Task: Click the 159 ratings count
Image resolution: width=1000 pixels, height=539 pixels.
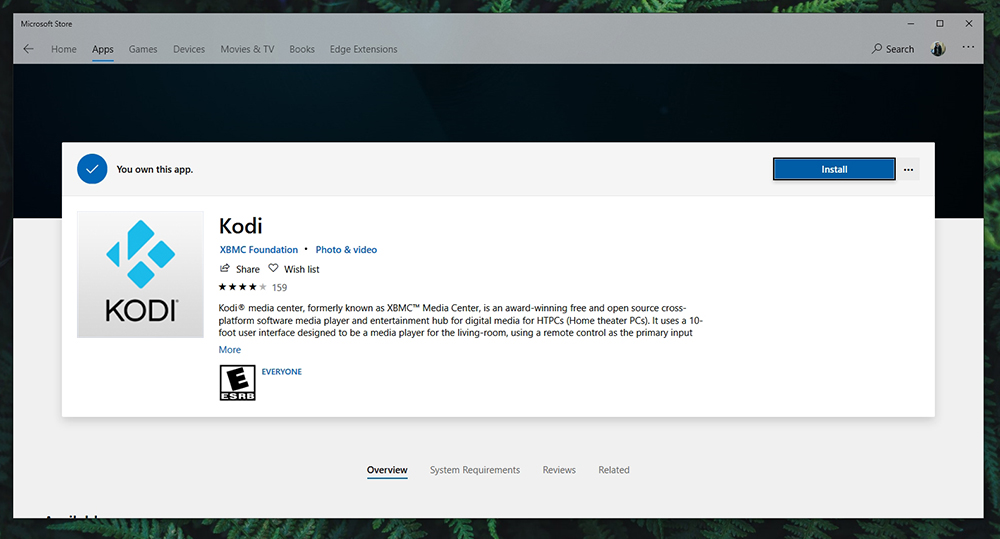Action: click(279, 288)
